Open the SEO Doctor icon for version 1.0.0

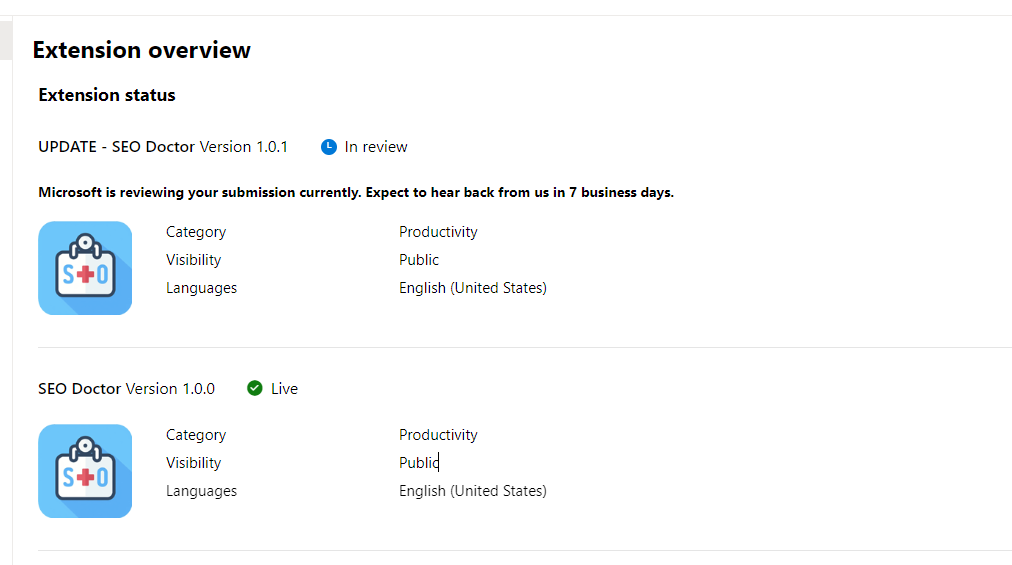[x=85, y=471]
